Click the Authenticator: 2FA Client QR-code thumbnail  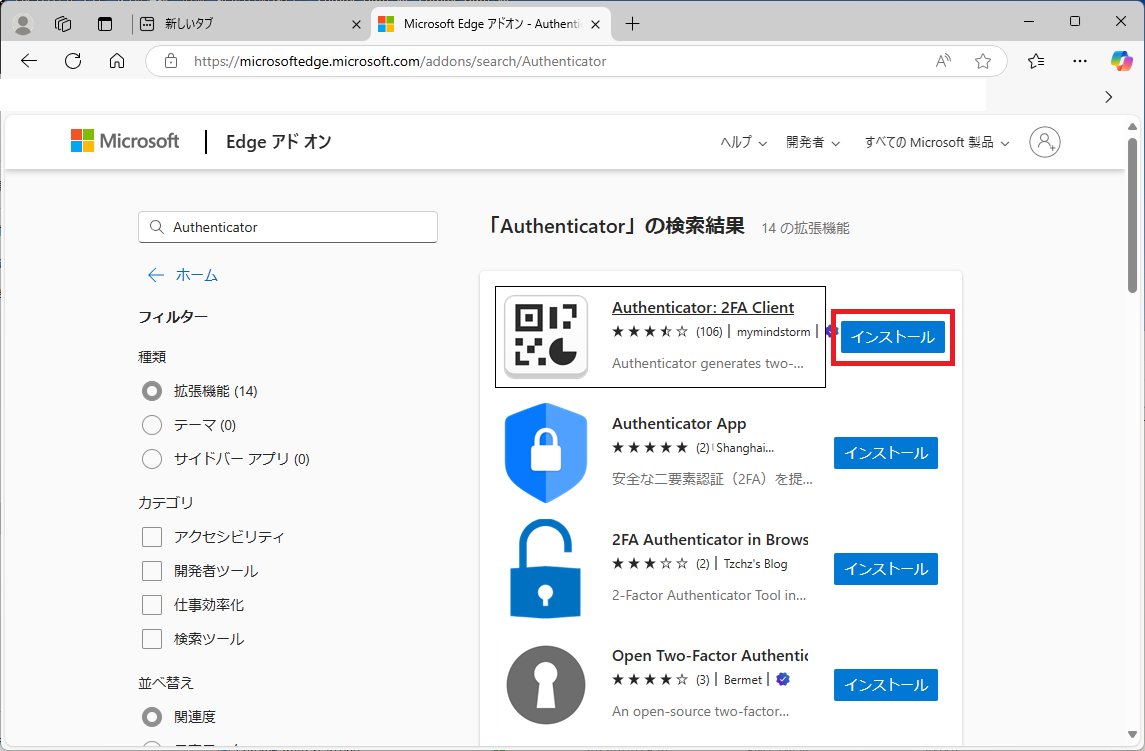pyautogui.click(x=546, y=336)
